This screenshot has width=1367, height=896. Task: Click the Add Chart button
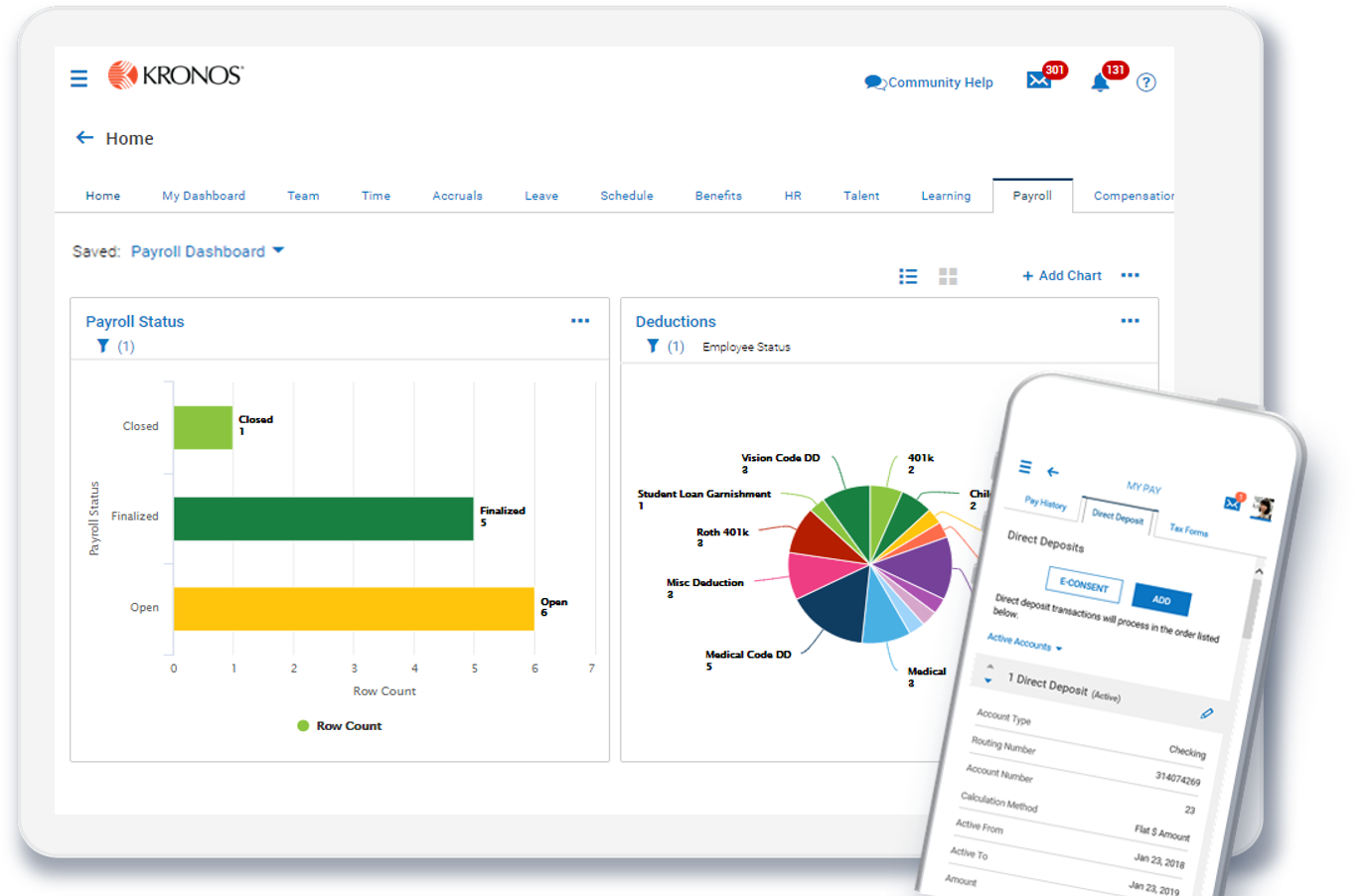click(1061, 275)
